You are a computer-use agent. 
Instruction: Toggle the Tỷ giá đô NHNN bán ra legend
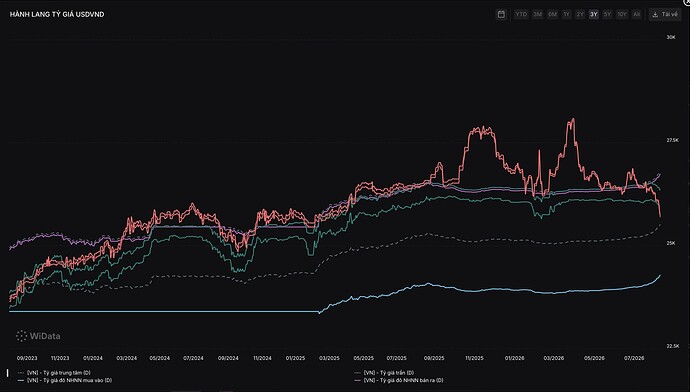(399, 380)
